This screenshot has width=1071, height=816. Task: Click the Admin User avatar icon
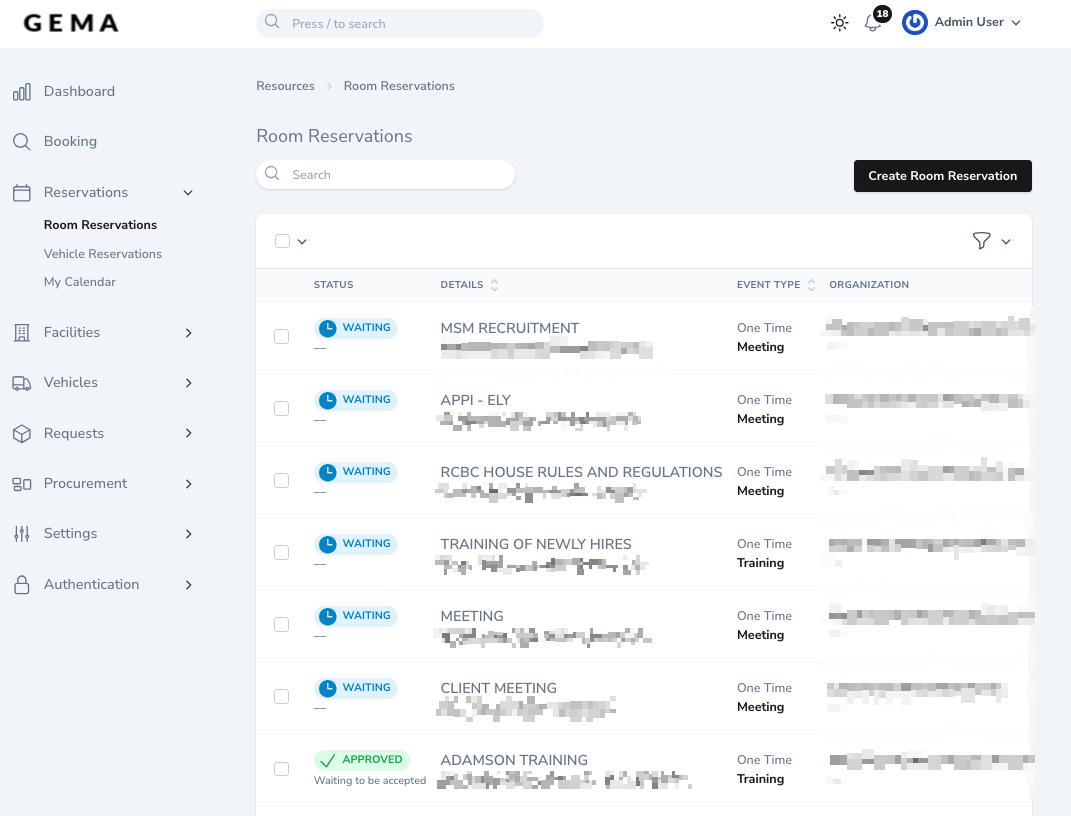click(914, 22)
